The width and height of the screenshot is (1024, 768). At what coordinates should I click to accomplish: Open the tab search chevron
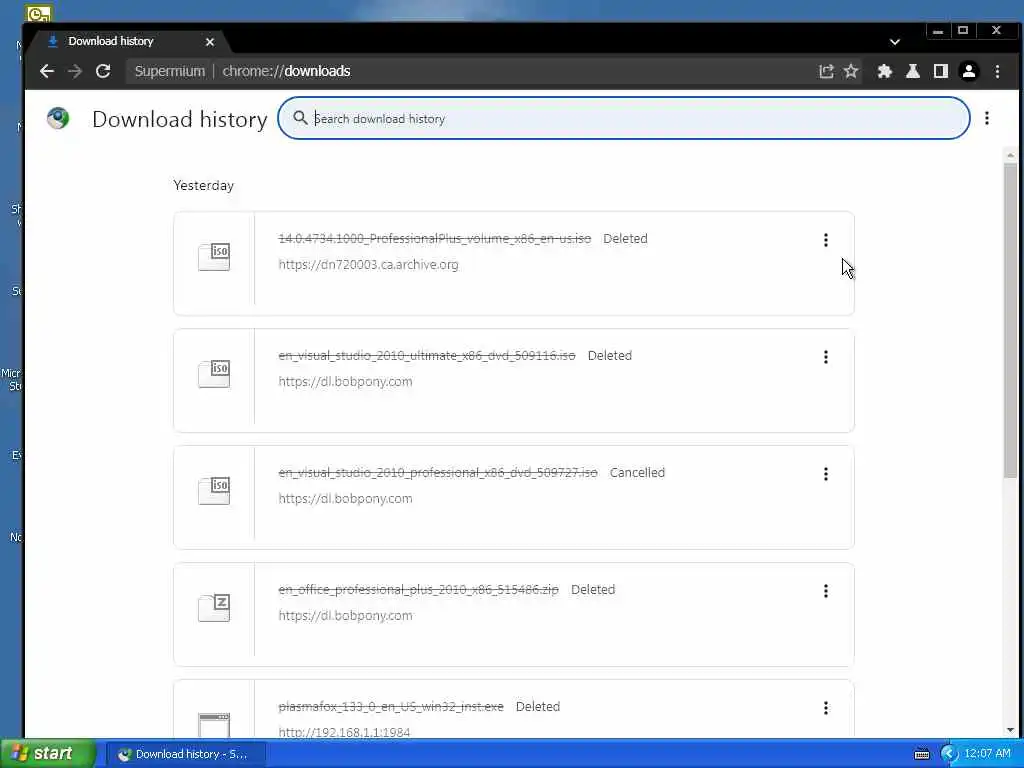895,42
